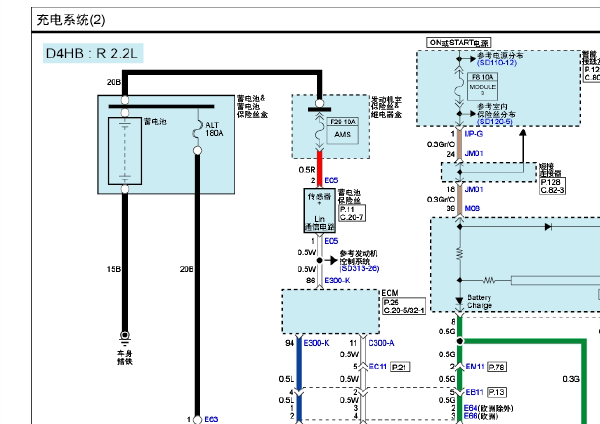Select the F8 10A MODULE fuse box
This screenshot has width=600, height=424.
click(x=482, y=87)
